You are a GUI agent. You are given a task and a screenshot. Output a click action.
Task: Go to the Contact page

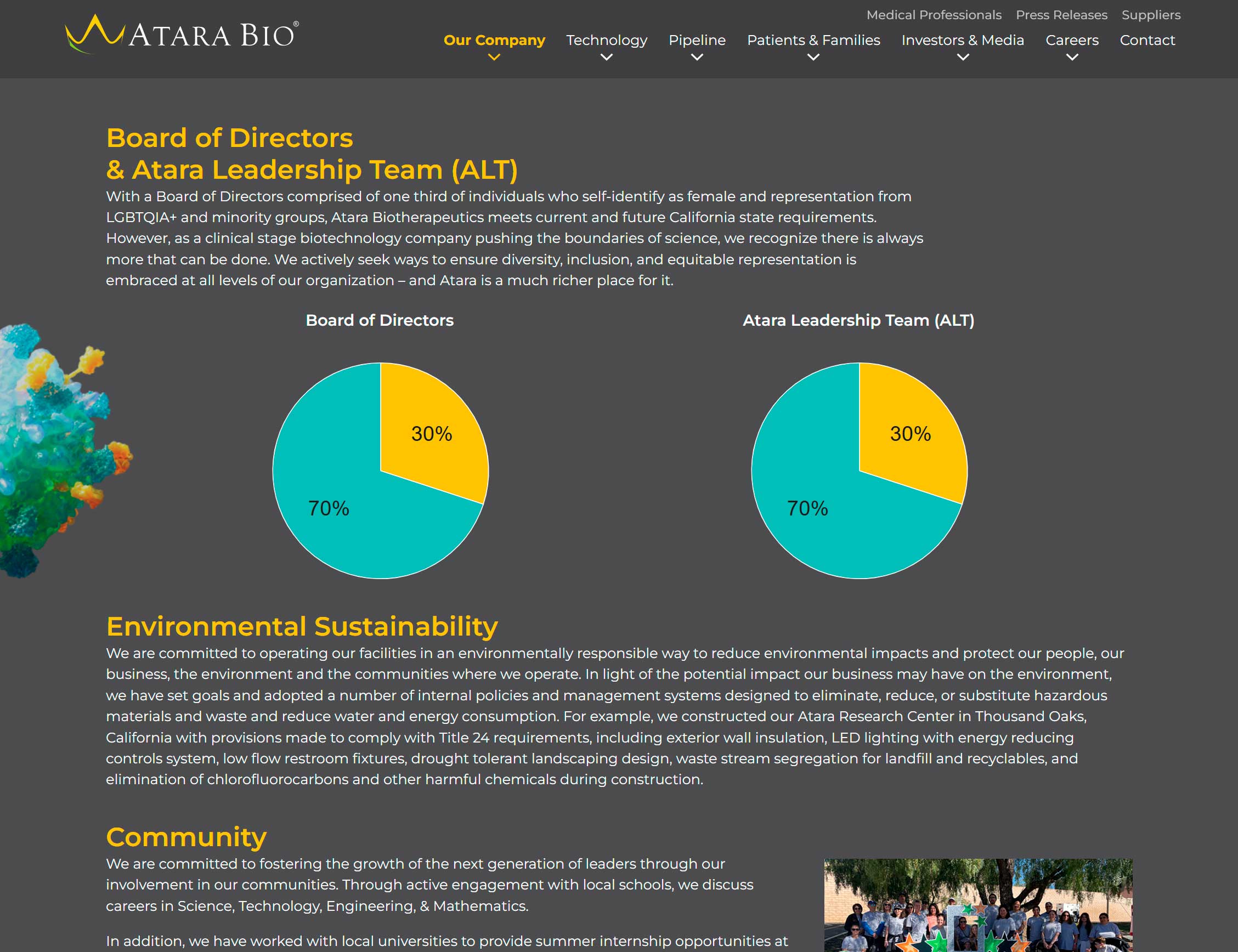pyautogui.click(x=1147, y=40)
